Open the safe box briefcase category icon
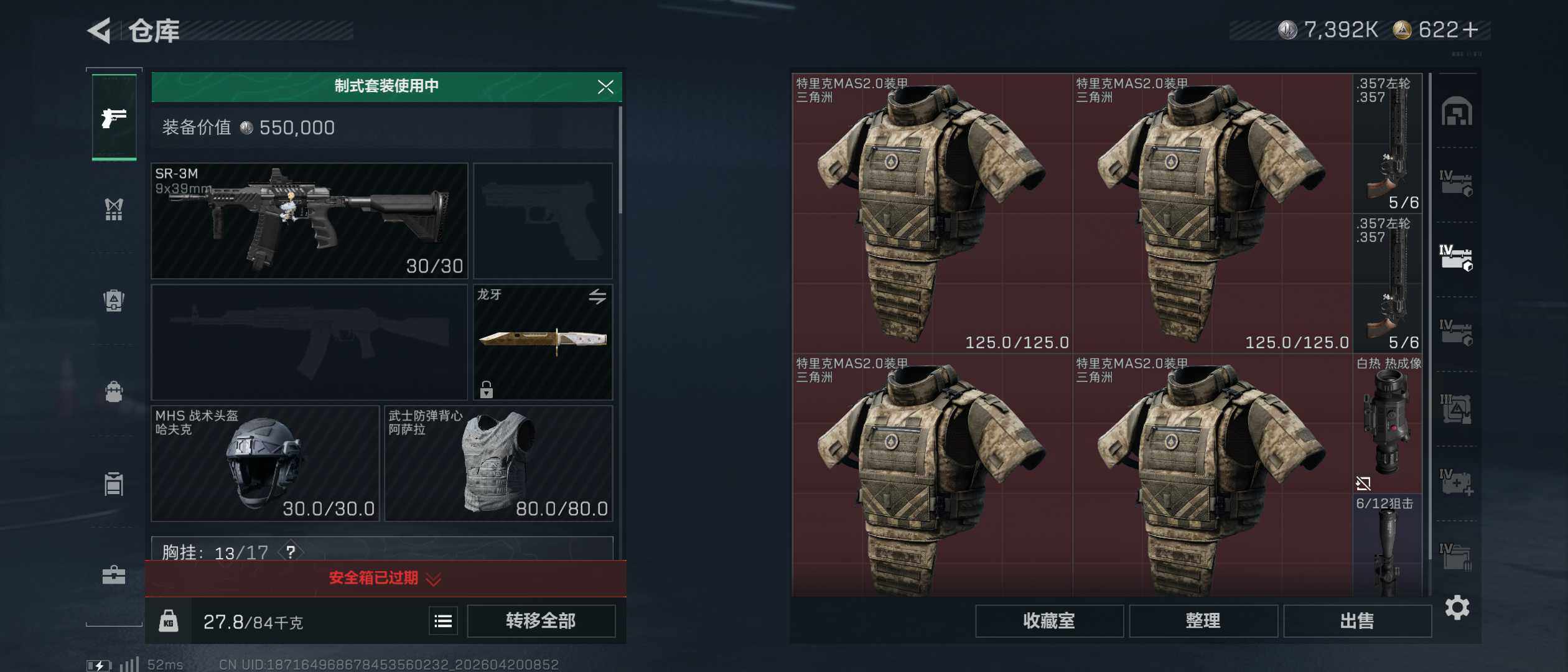The width and height of the screenshot is (1568, 672). click(x=114, y=574)
